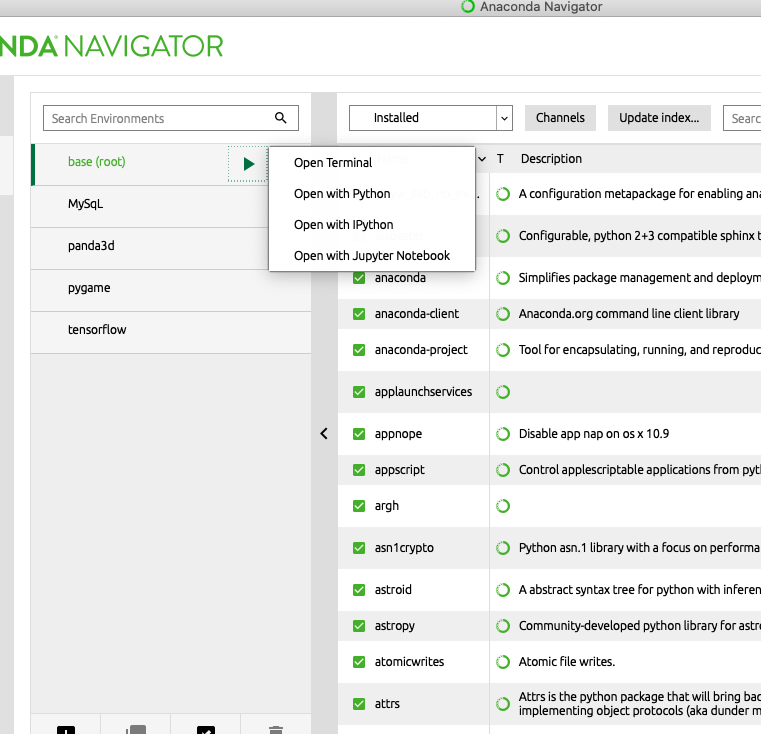Click the status circle for applaunchservices

(503, 392)
